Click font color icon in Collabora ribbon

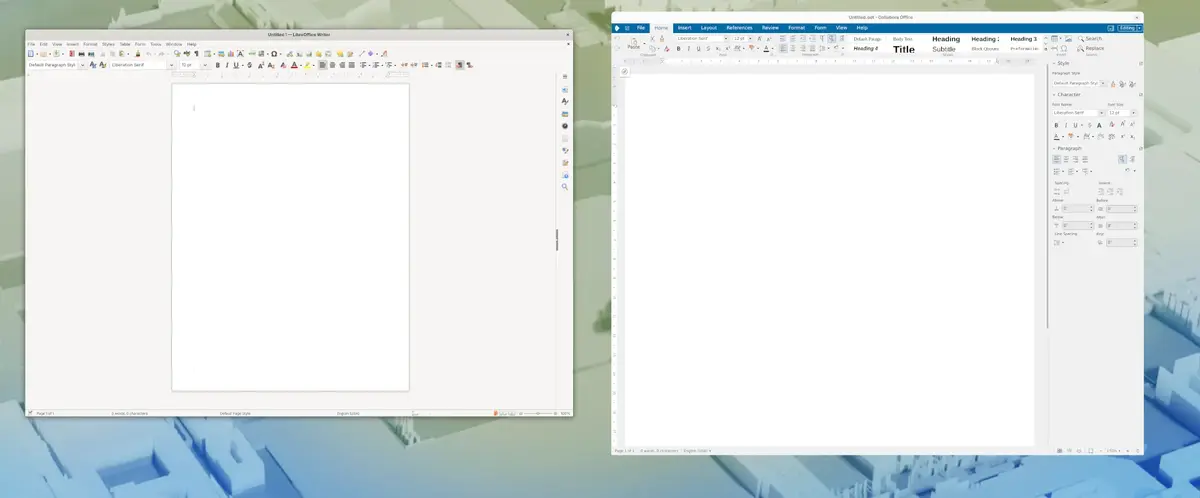click(766, 48)
